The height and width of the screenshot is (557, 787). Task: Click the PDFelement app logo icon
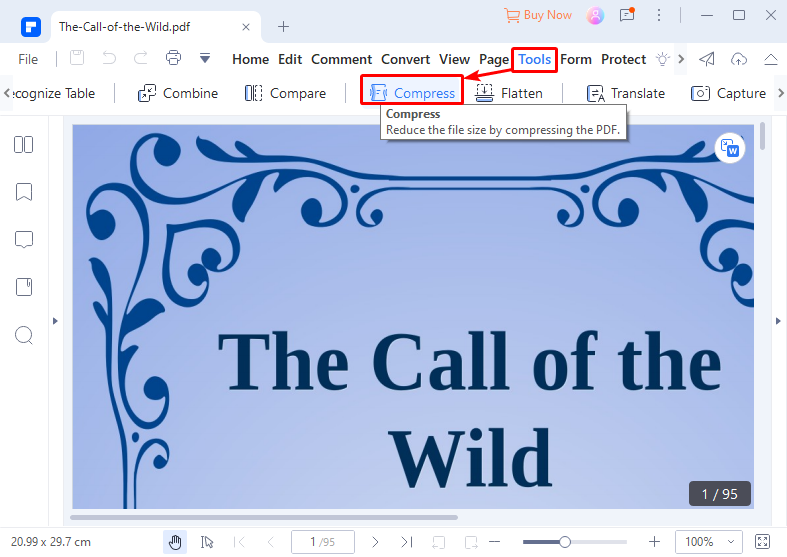[x=31, y=27]
